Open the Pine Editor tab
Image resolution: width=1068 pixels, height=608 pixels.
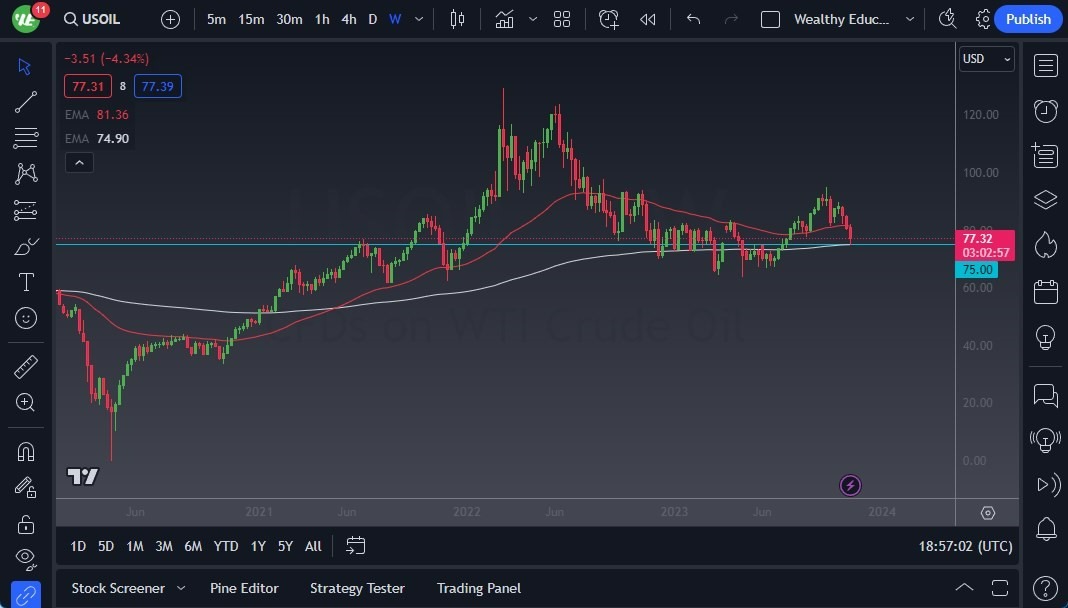[244, 588]
